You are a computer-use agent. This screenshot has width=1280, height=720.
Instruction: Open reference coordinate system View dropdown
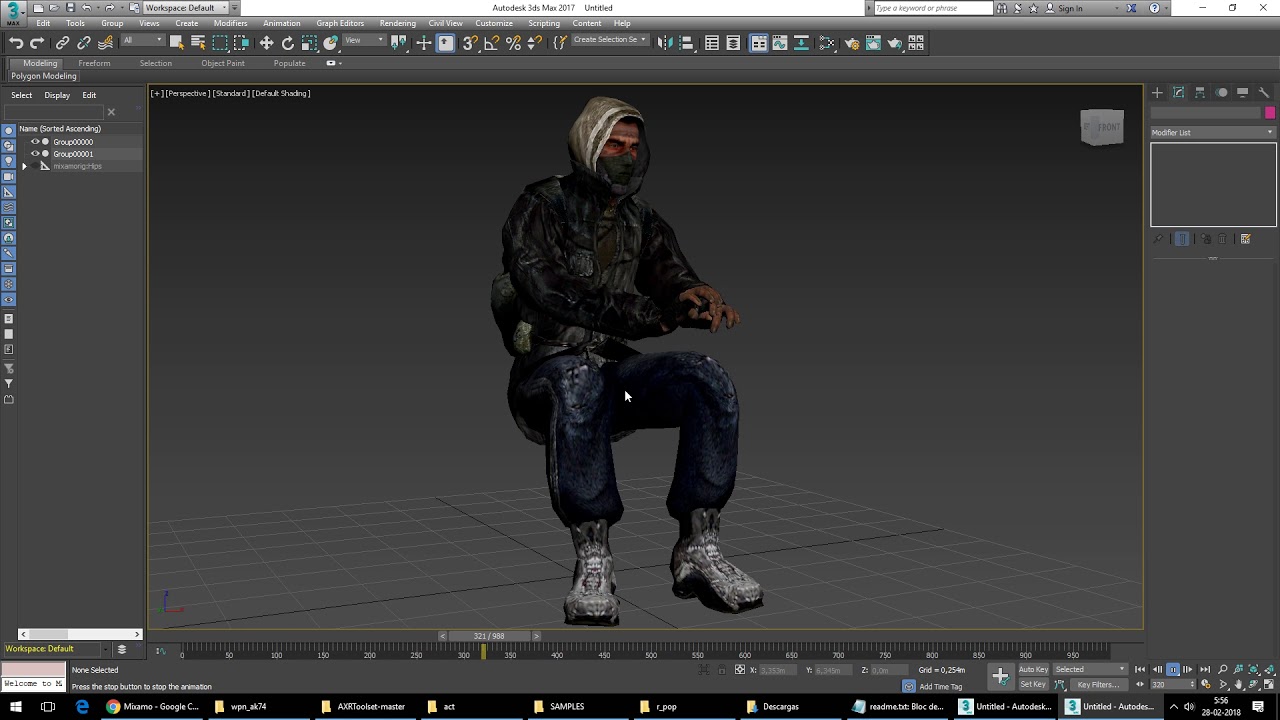(x=364, y=41)
